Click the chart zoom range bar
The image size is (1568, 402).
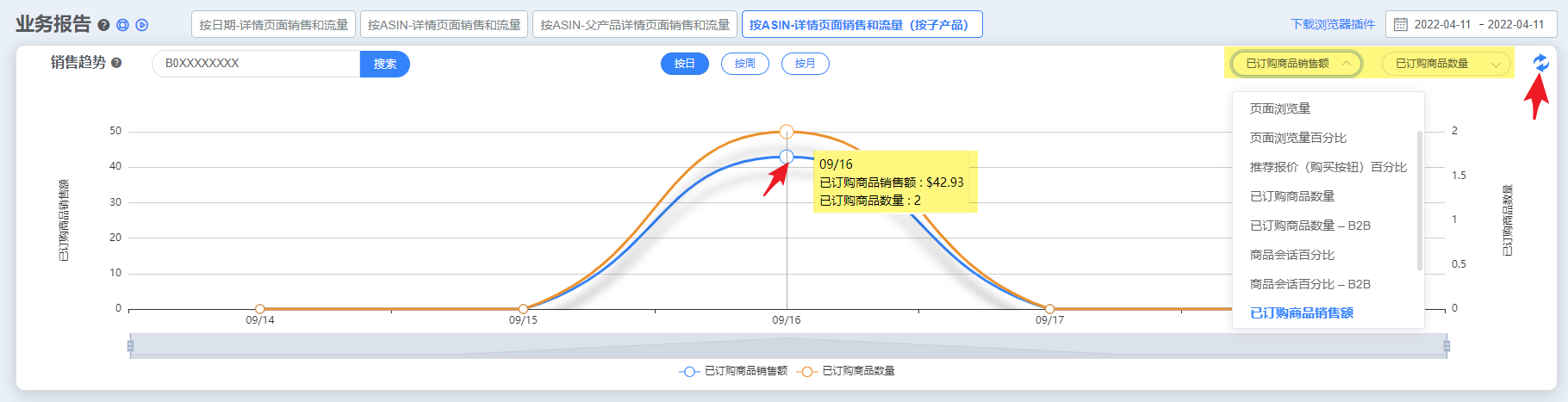pos(788,346)
